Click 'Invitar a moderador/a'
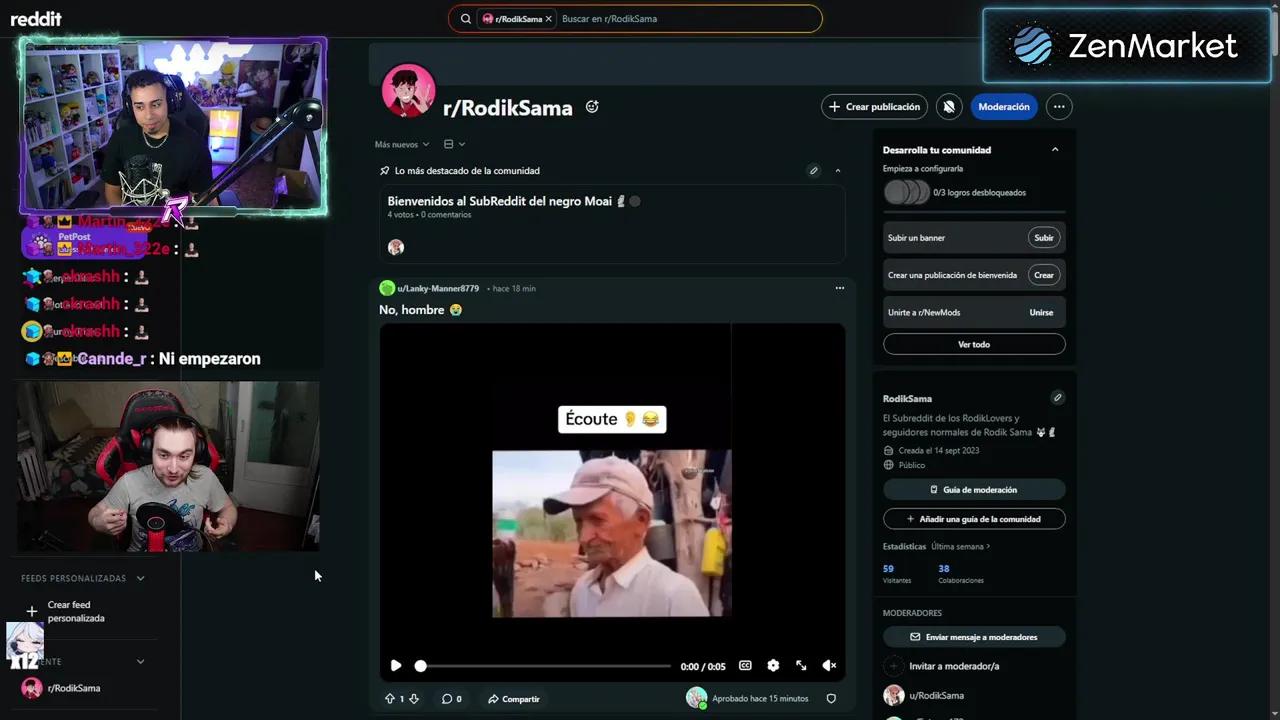Image resolution: width=1280 pixels, height=720 pixels. 942,666
